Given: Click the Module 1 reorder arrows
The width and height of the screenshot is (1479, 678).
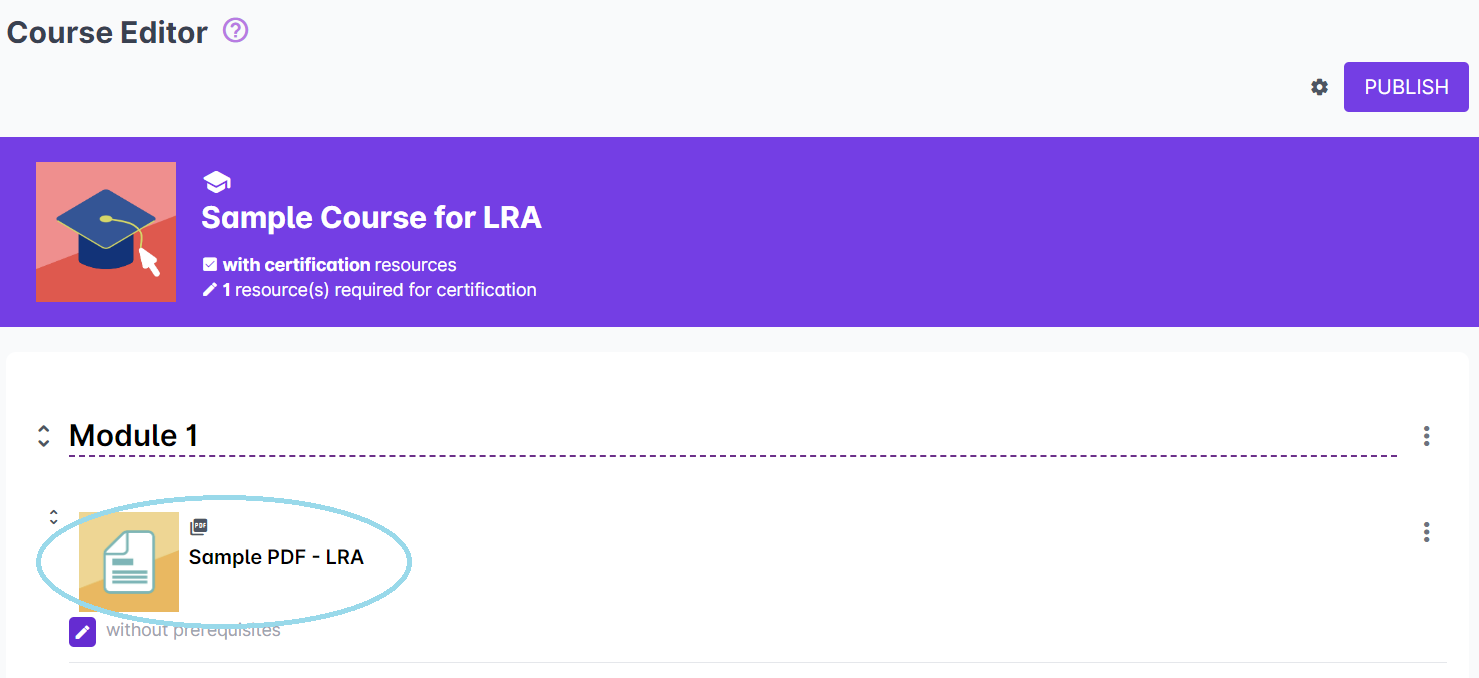Looking at the screenshot, I should (x=43, y=436).
